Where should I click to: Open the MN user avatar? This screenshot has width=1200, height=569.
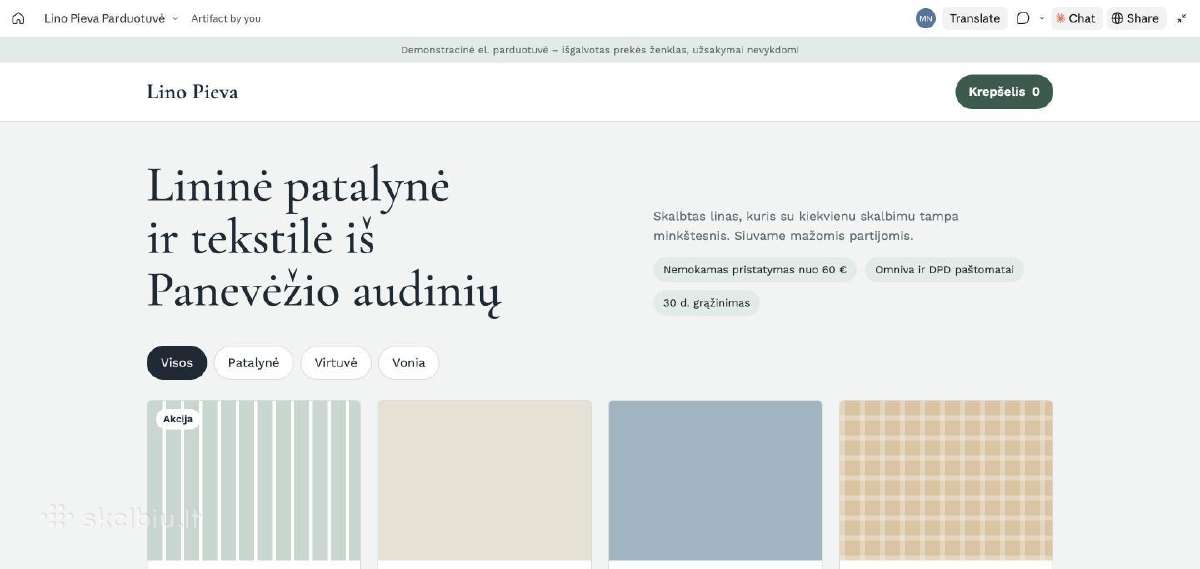click(925, 18)
